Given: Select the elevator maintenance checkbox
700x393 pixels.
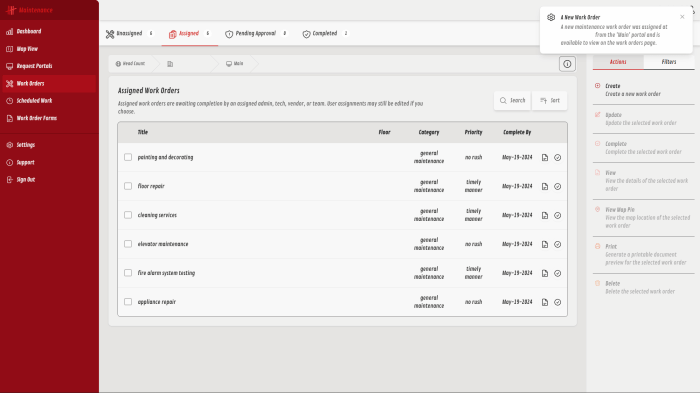Looking at the screenshot, I should [x=128, y=244].
